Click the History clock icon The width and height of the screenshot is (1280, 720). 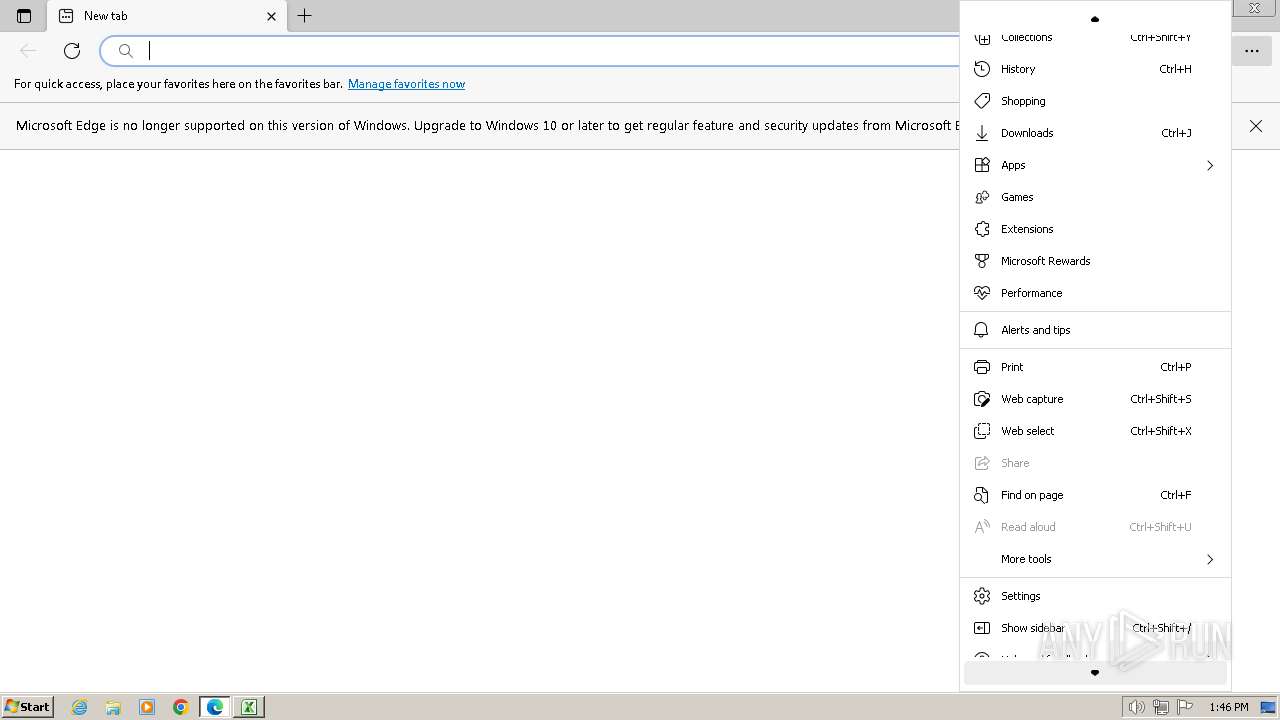(x=982, y=69)
